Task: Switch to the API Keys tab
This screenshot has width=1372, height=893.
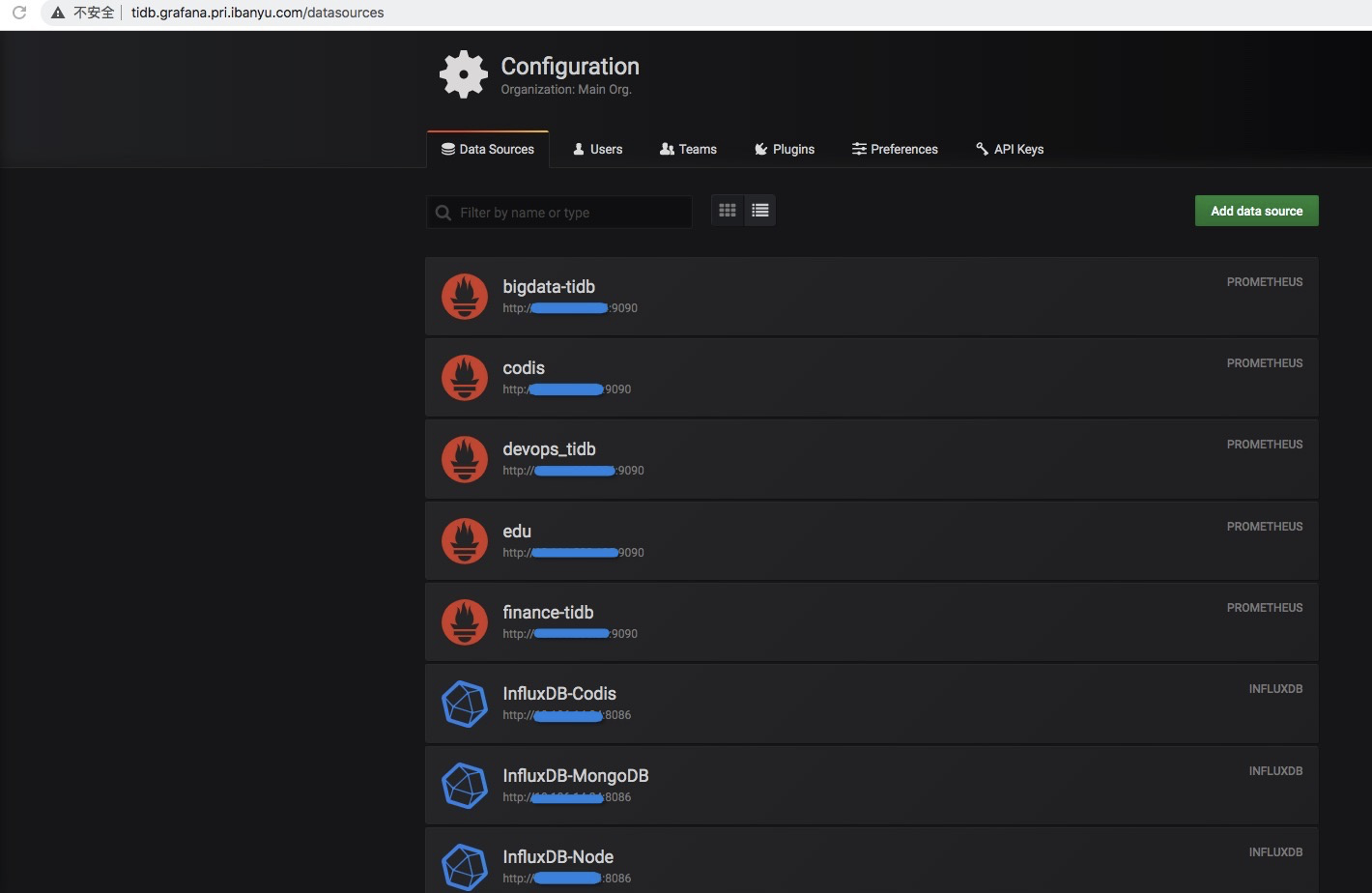Action: 1010,149
